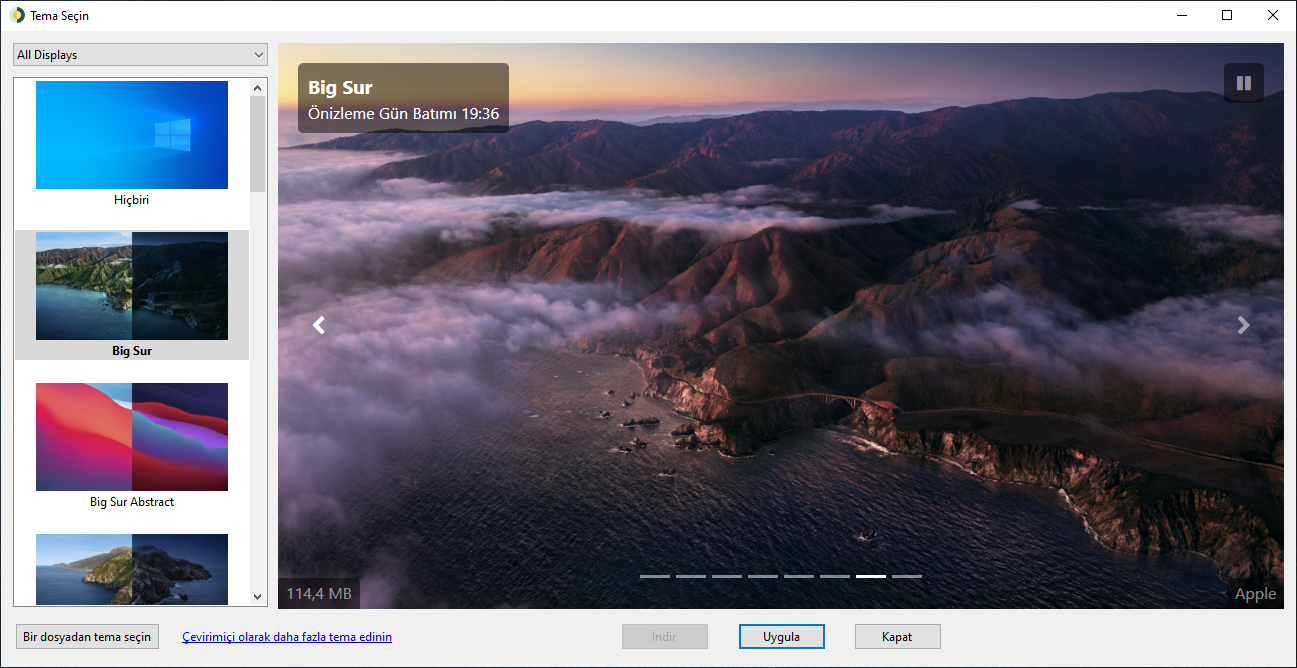Click the Hiçbiri label text
This screenshot has width=1297, height=668.
[x=132, y=200]
